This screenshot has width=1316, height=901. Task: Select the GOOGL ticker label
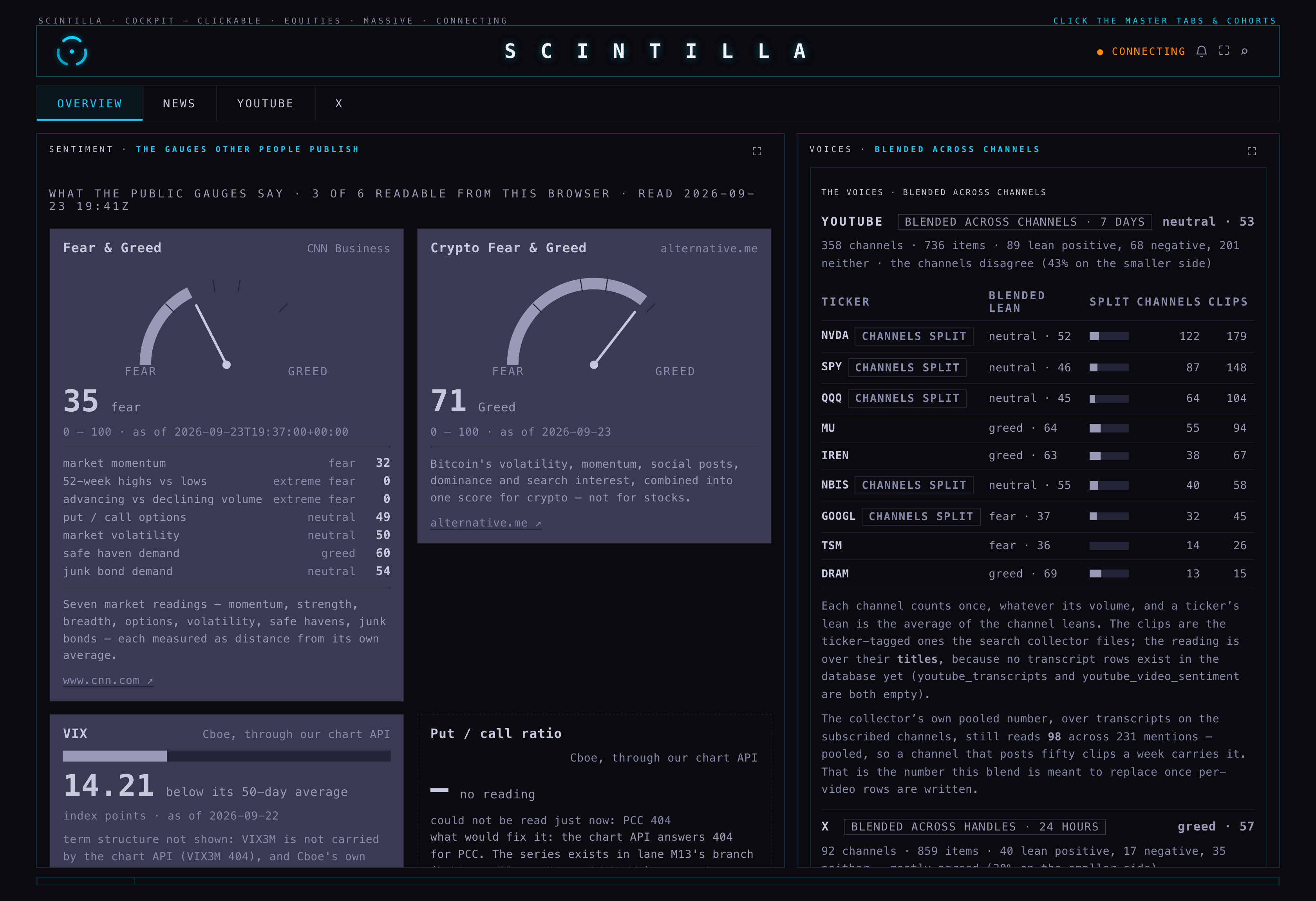pos(838,516)
